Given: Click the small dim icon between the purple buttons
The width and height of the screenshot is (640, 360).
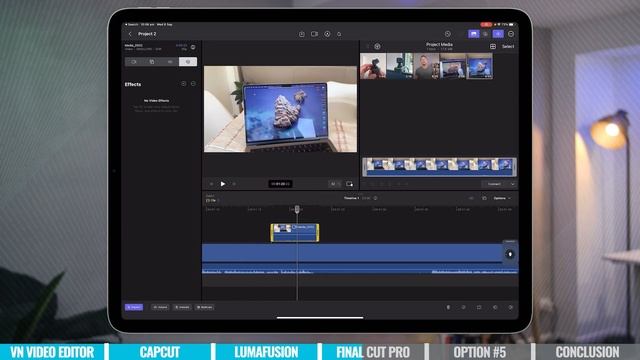Looking at the screenshot, I should click(485, 34).
